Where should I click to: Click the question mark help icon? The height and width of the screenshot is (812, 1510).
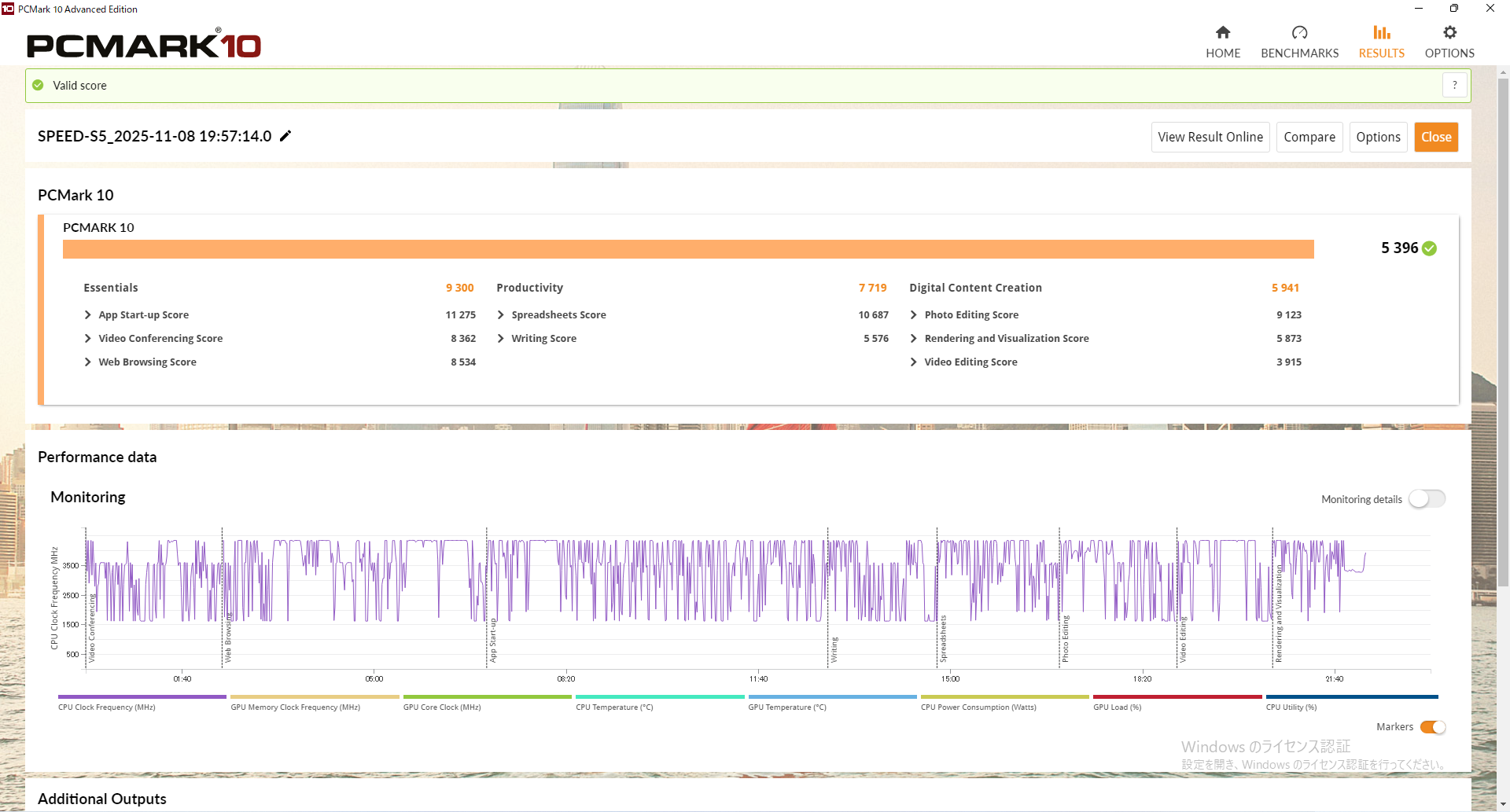point(1454,85)
